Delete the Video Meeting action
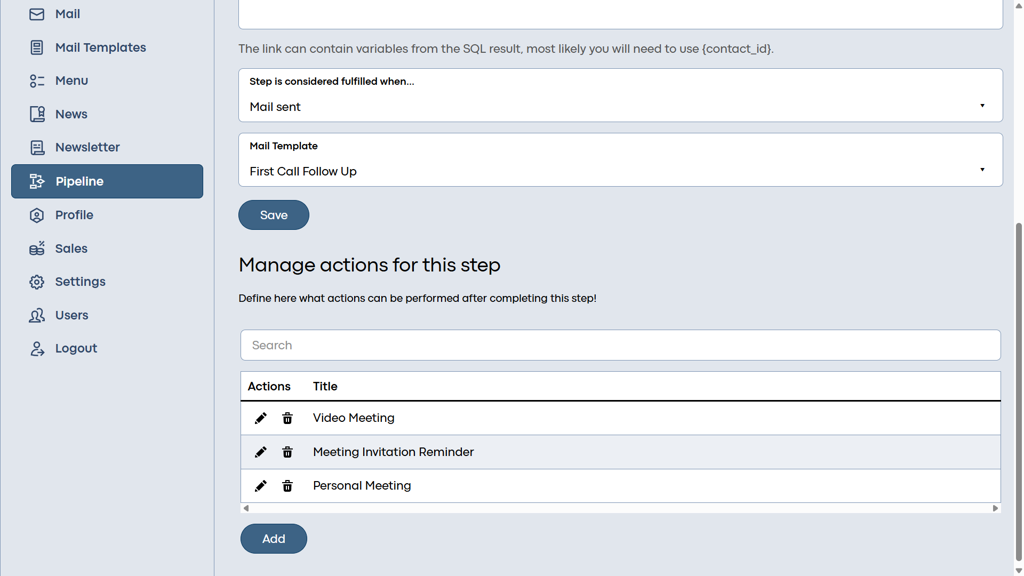The height and width of the screenshot is (576, 1024). tap(287, 418)
